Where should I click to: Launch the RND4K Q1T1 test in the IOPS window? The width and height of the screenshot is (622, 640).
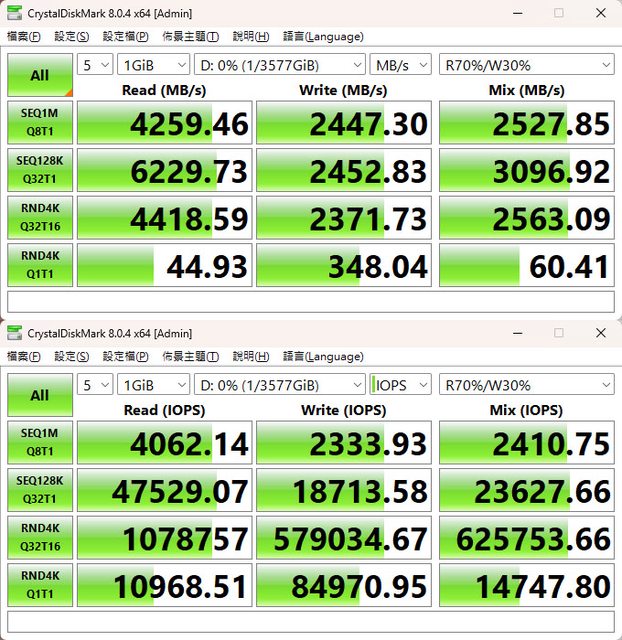coord(39,588)
